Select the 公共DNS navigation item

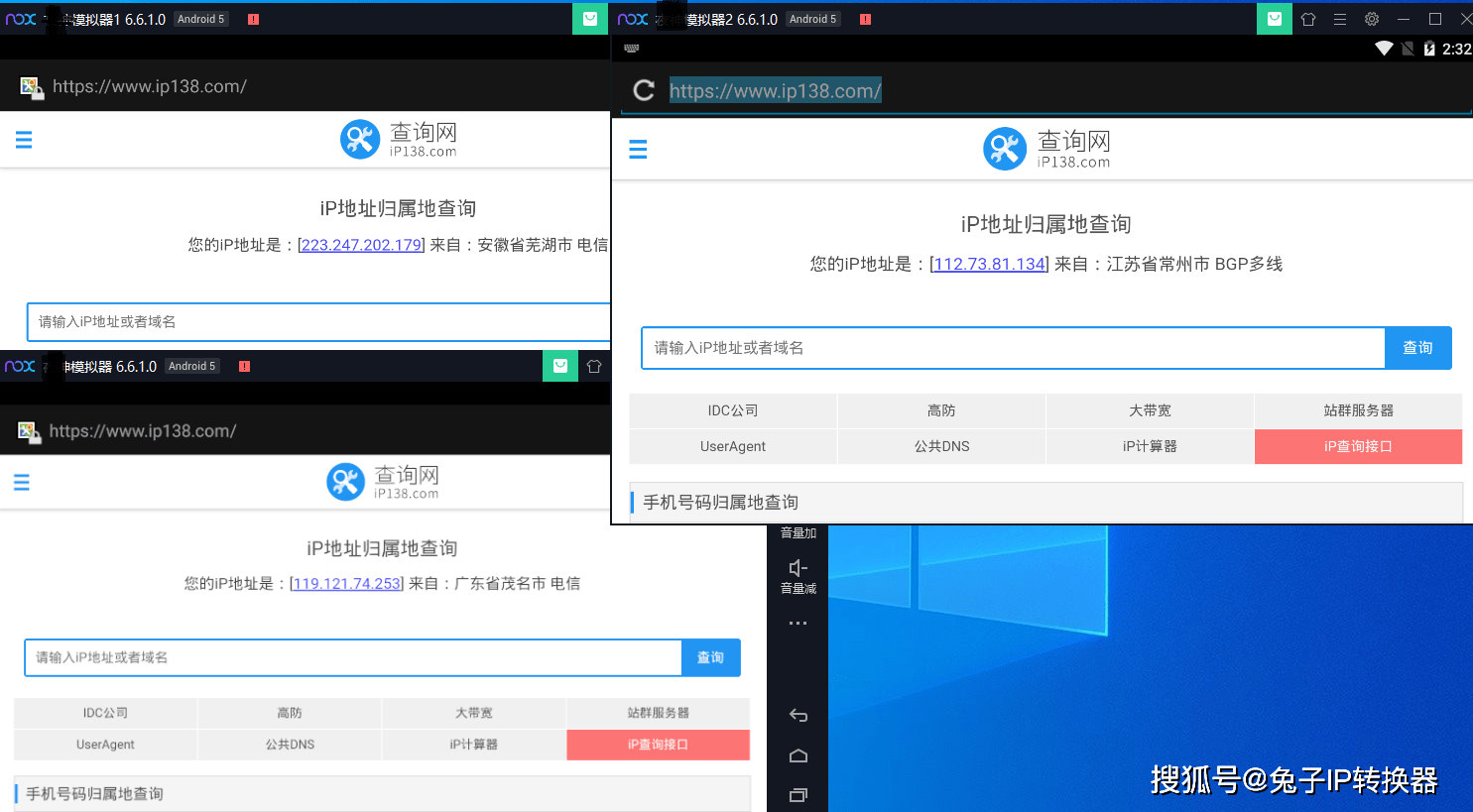click(940, 446)
